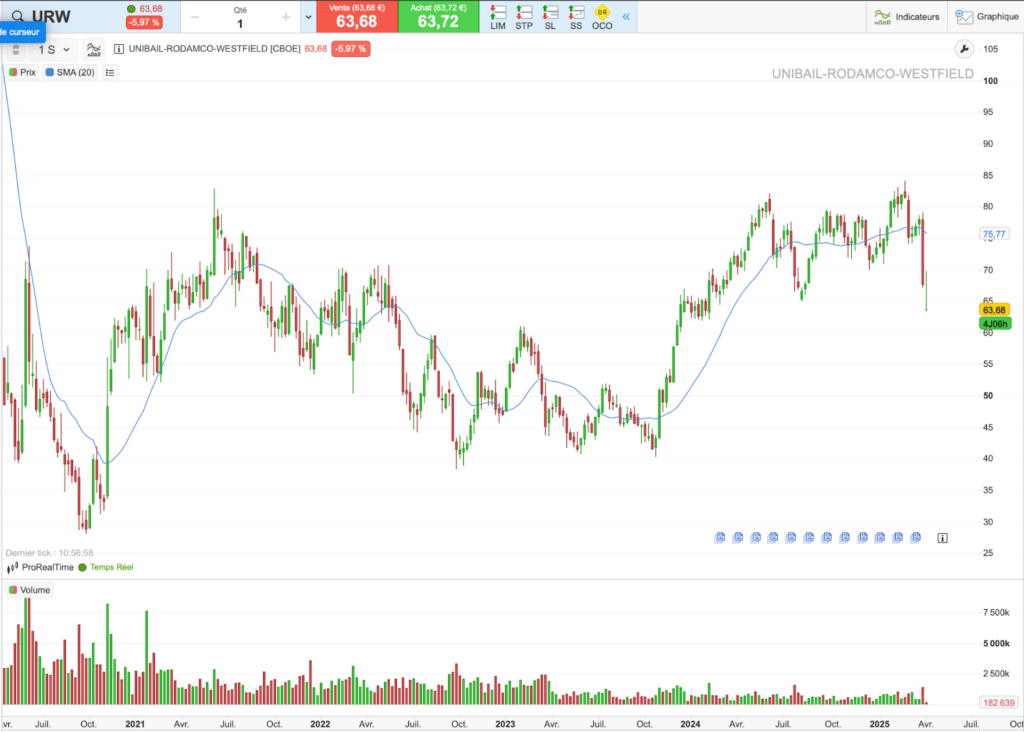Screen dimensions: 1024x732
Task: Click the Dernier tick 10:56:58 text
Action: 50,553
